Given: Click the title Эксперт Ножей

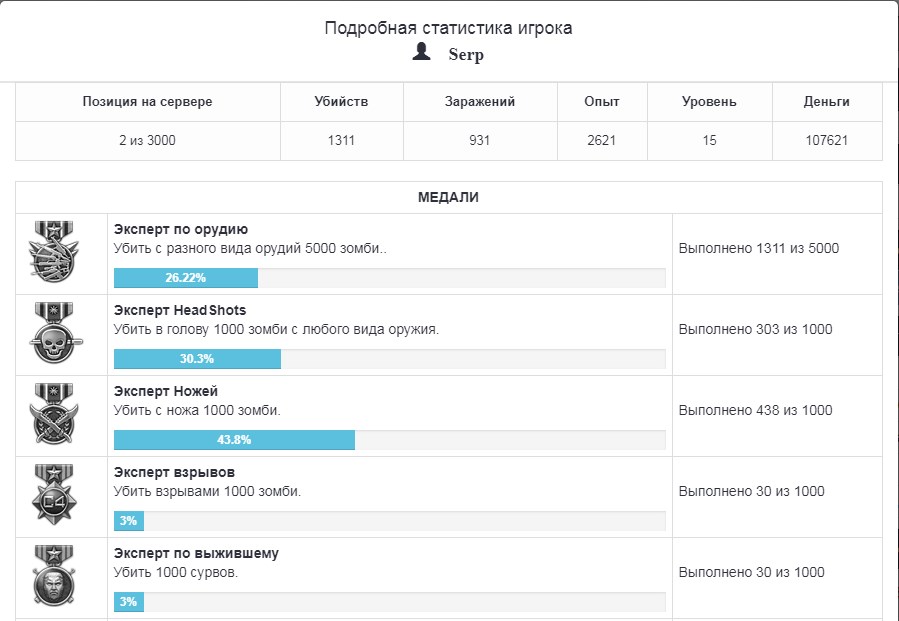Looking at the screenshot, I should (x=166, y=391).
